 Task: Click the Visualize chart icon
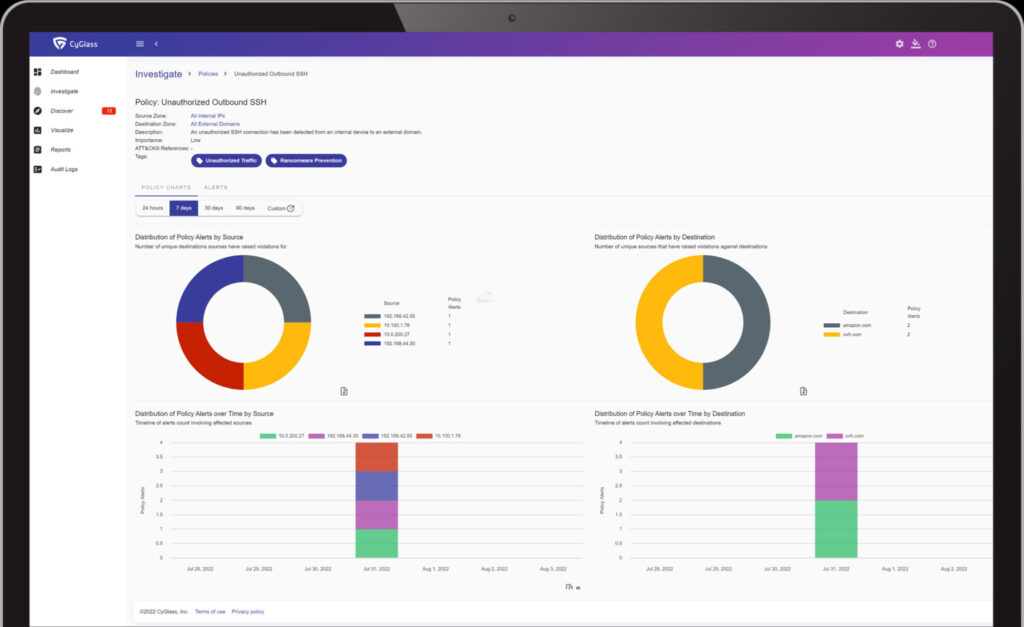click(x=38, y=130)
